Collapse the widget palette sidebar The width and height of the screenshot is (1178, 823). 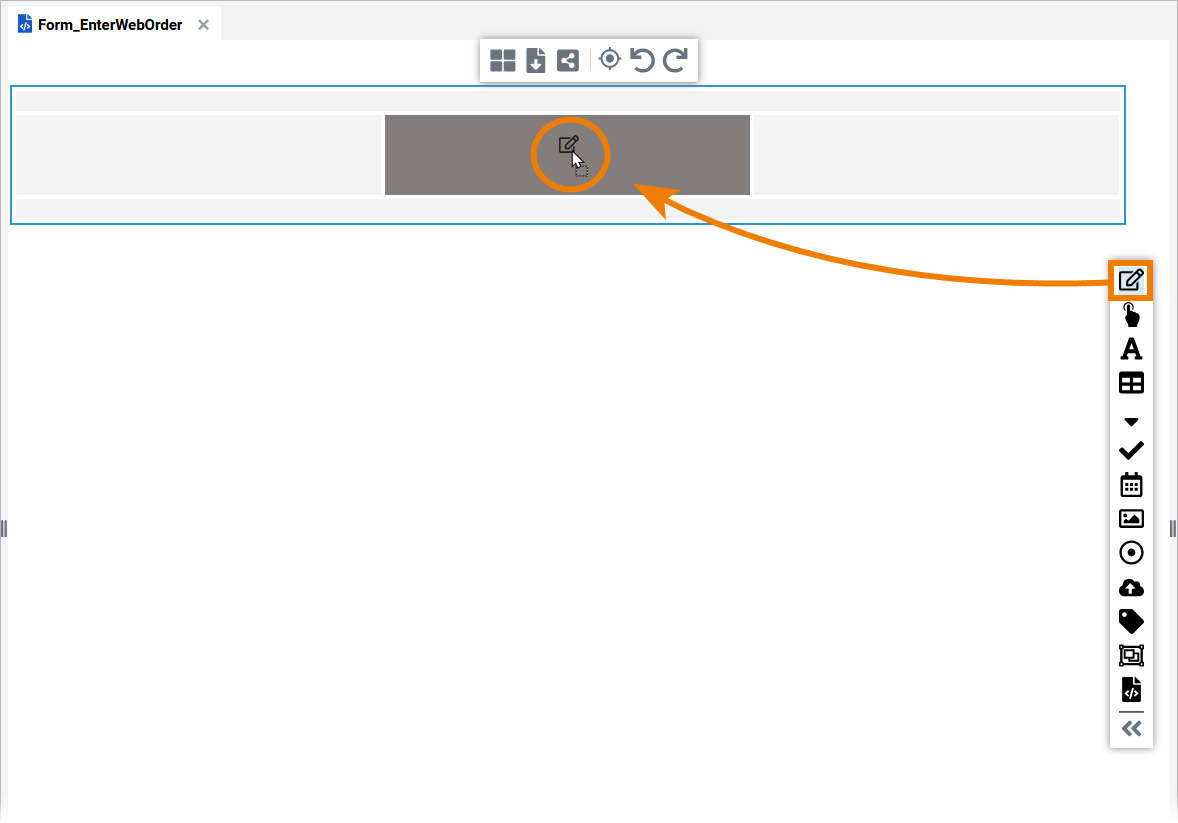click(1131, 728)
